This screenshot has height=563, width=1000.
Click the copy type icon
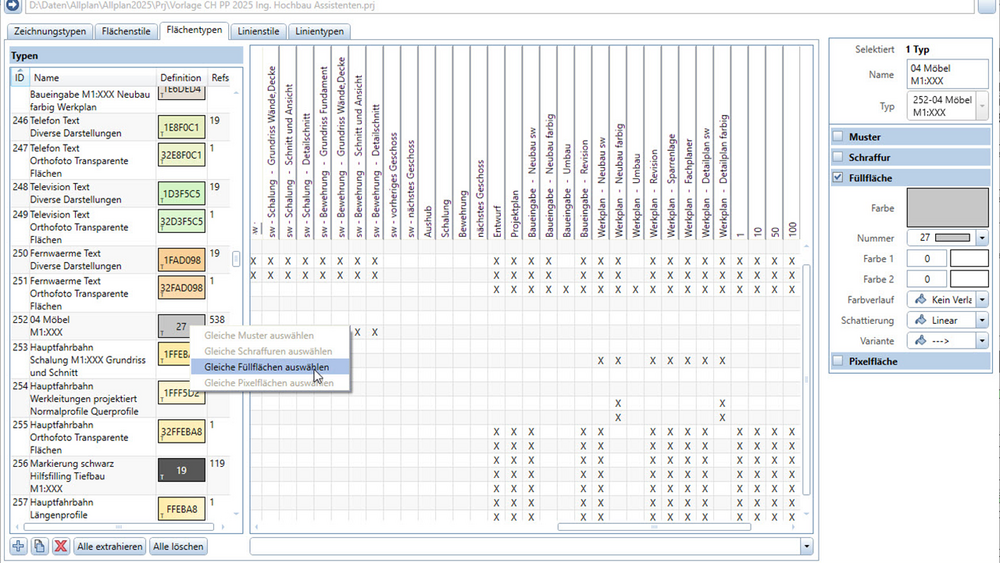(x=40, y=546)
